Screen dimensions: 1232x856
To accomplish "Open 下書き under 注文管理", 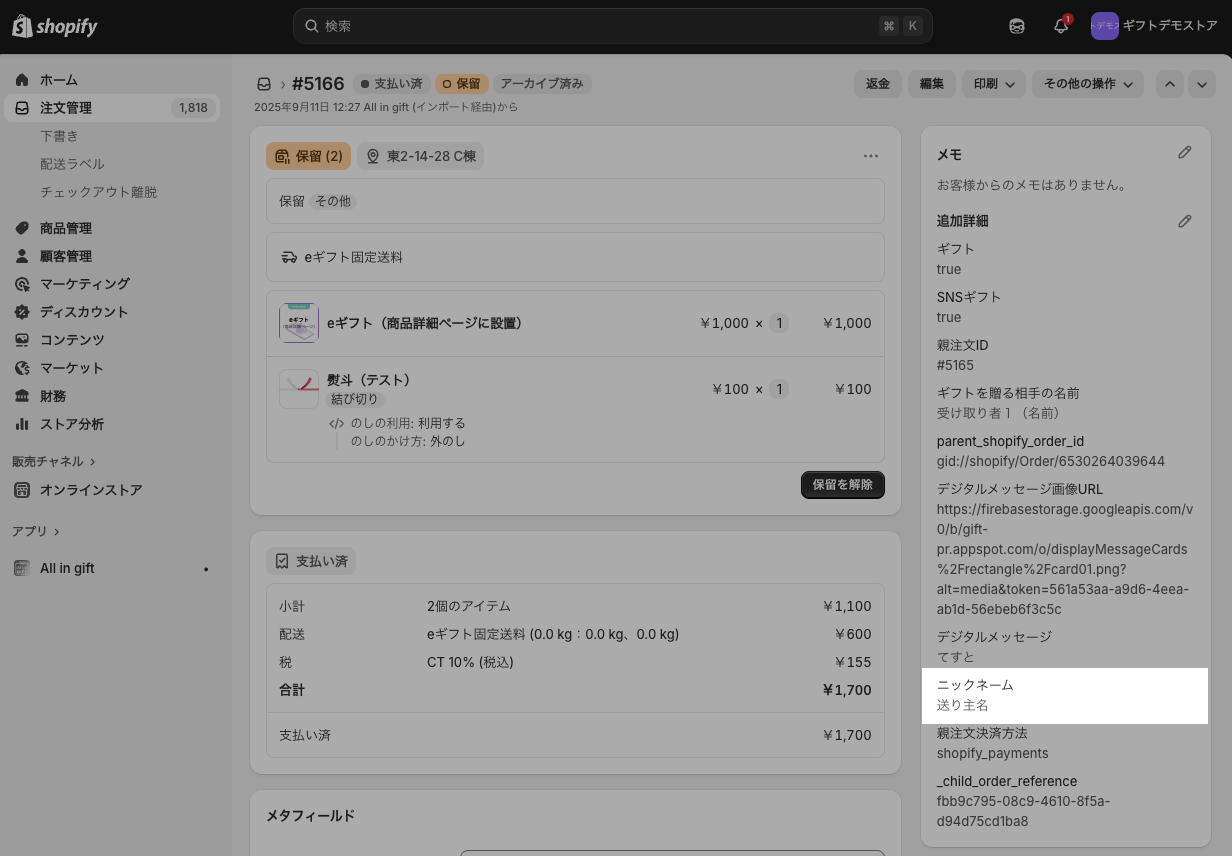I will pyautogui.click(x=59, y=136).
